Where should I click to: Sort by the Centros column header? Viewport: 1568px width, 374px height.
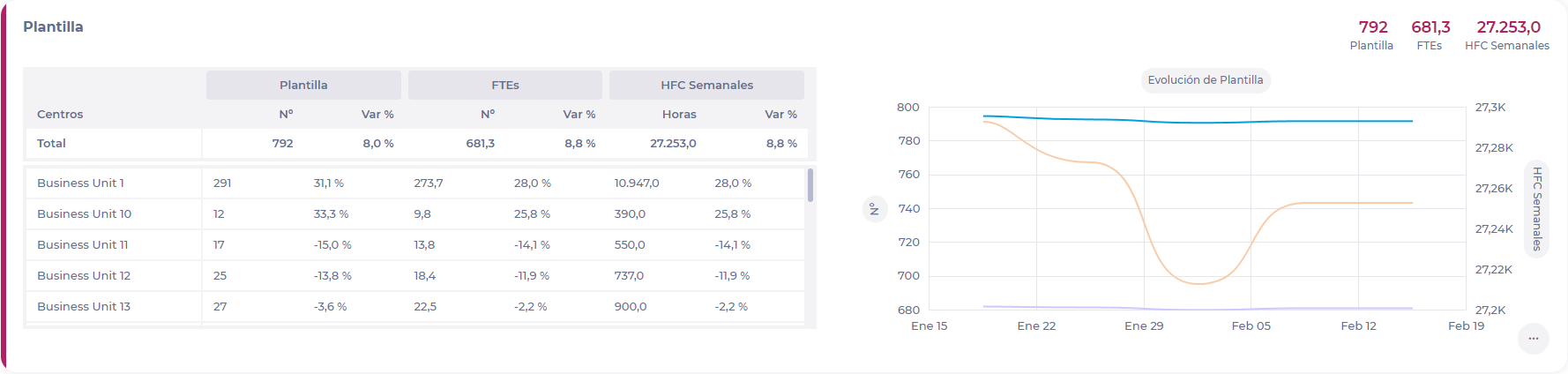(60, 115)
